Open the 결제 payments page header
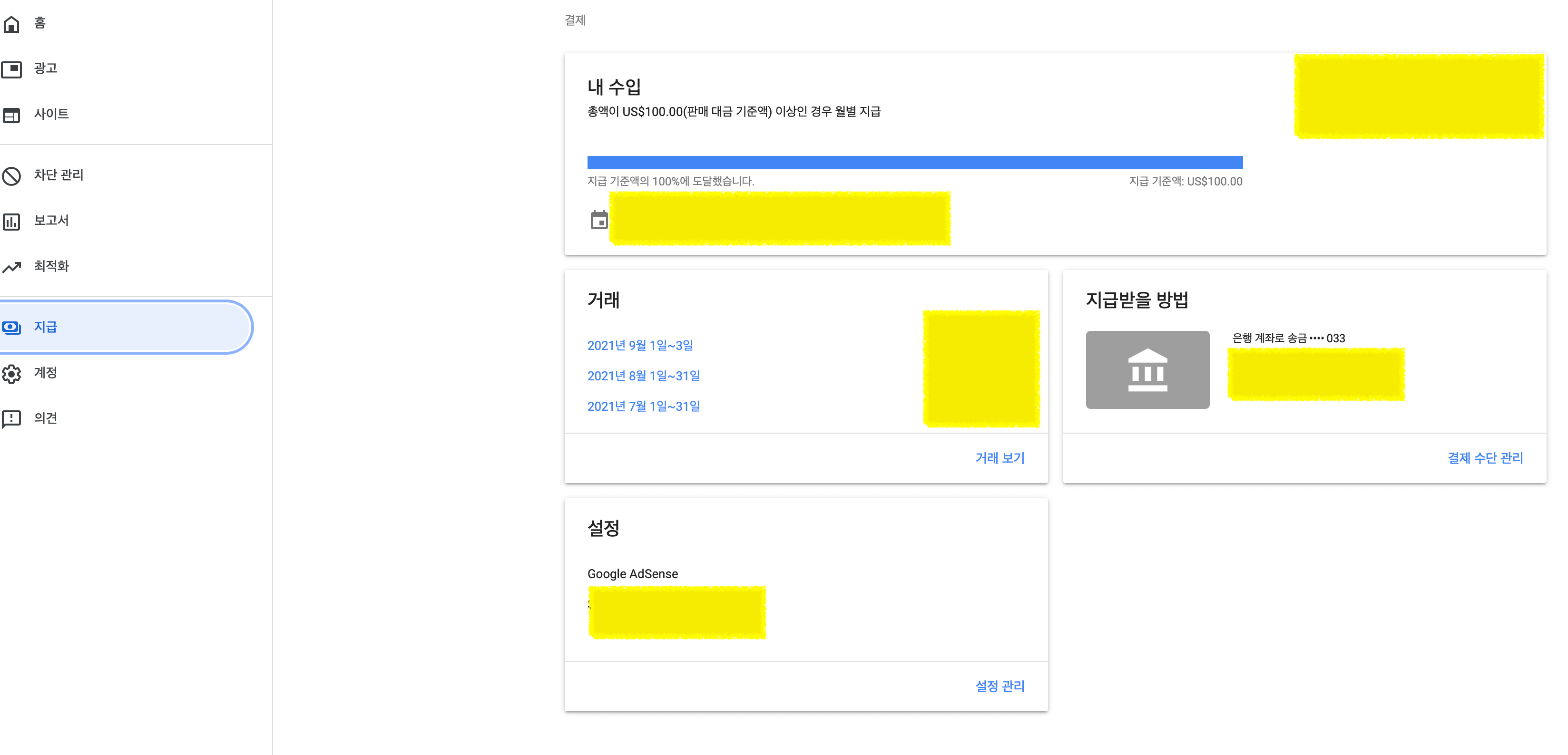1568x755 pixels. pos(574,20)
